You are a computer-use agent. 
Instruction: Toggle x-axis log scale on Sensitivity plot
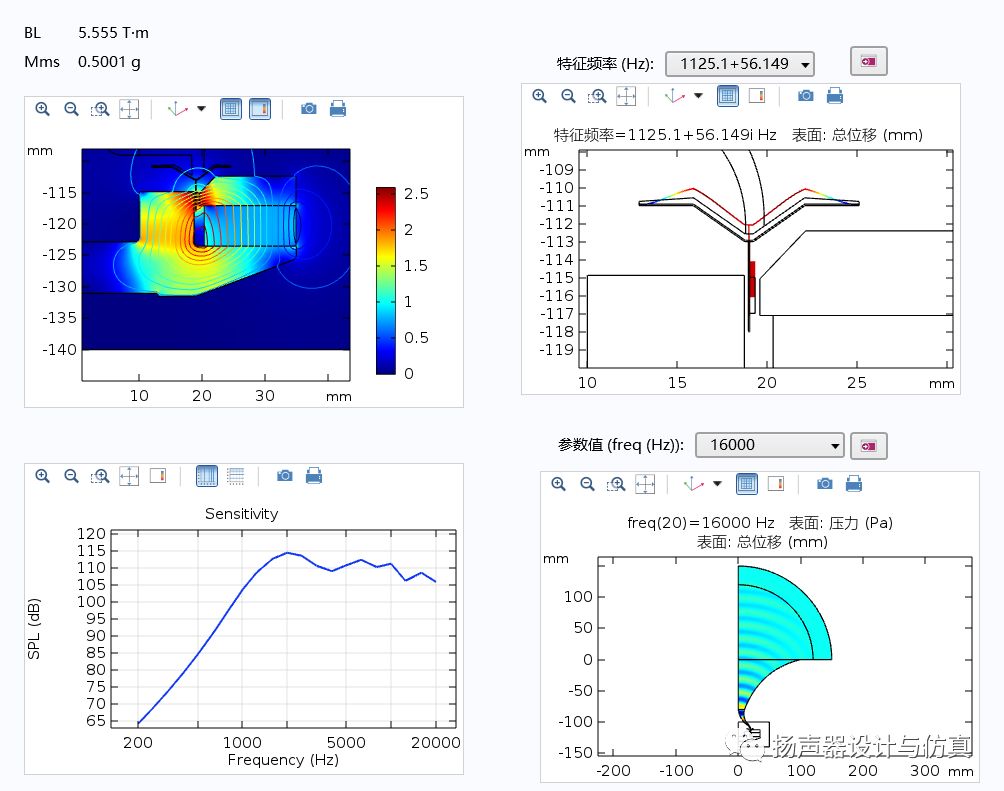click(207, 476)
